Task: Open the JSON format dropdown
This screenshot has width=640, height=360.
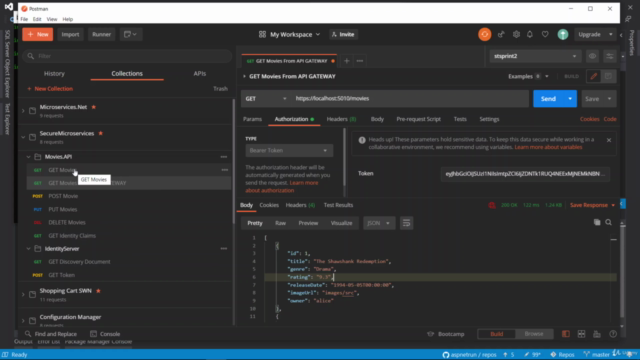Action: (x=379, y=223)
